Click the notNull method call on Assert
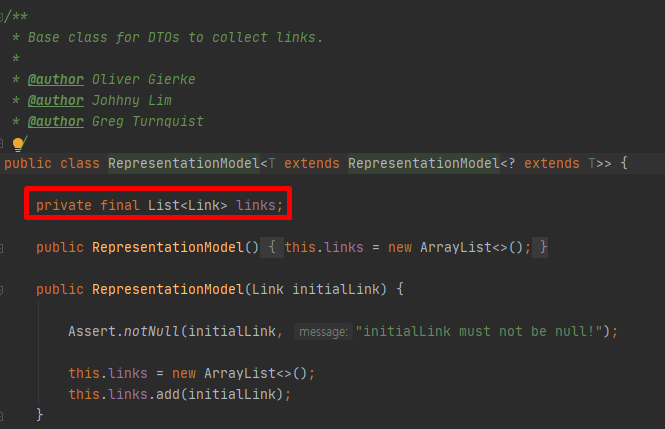 (151, 331)
